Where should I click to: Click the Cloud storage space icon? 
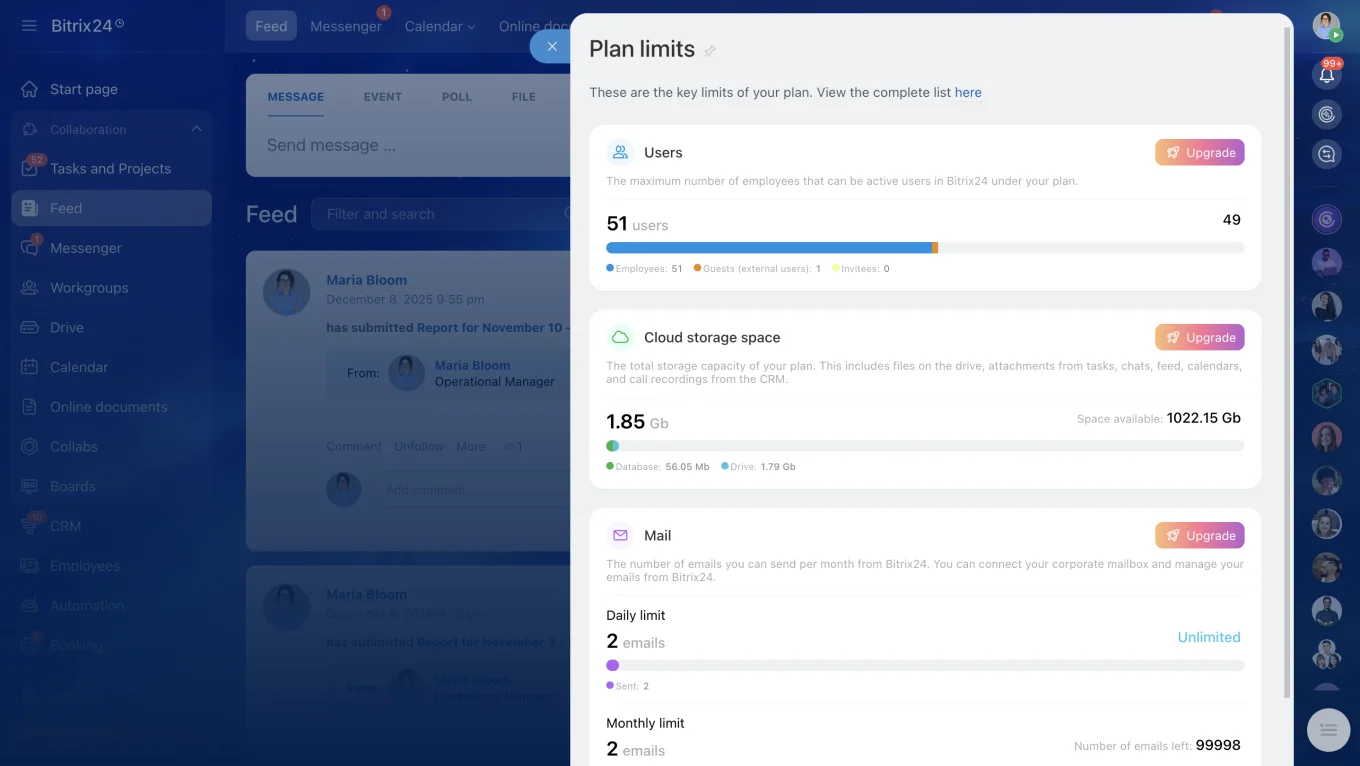(x=620, y=337)
